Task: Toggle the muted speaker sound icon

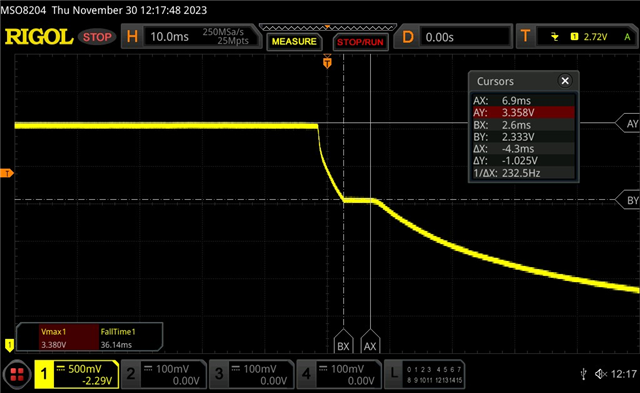Action: point(601,374)
